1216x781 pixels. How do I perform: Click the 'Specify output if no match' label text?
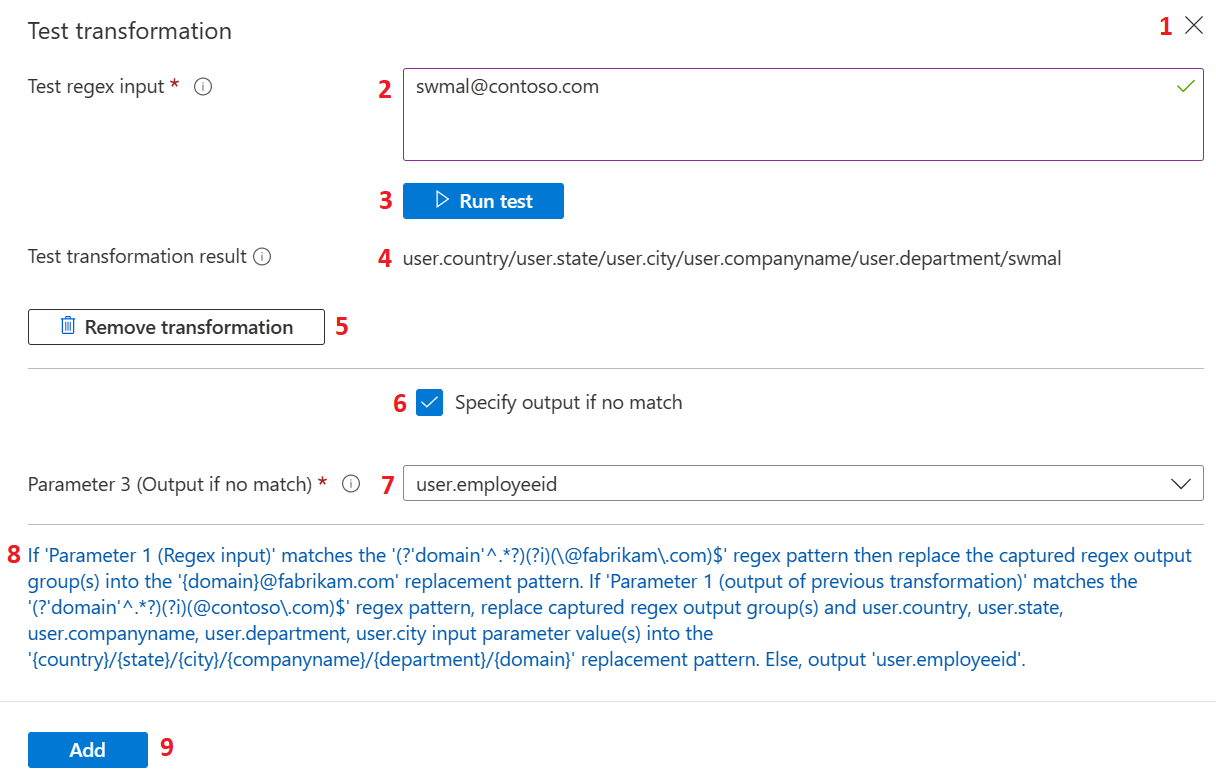coord(568,403)
